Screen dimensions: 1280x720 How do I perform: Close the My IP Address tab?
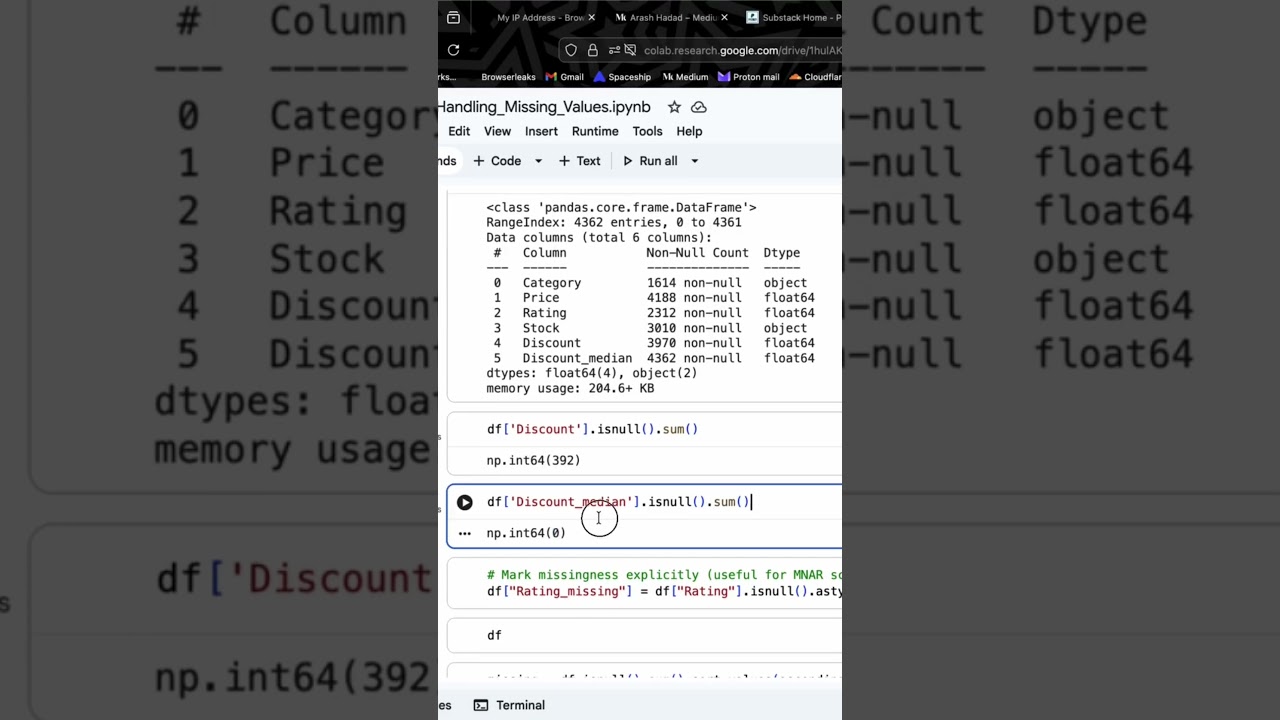(x=592, y=18)
